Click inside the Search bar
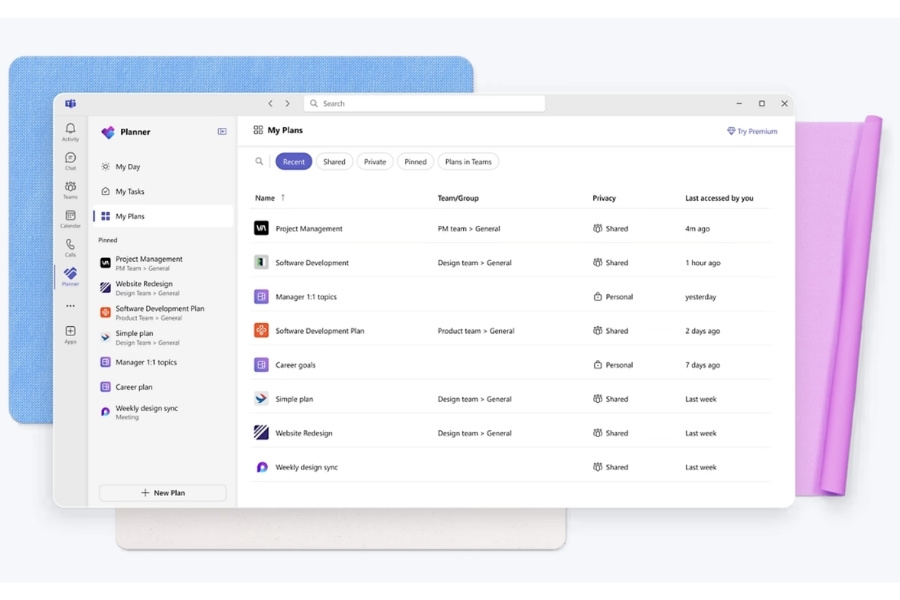The image size is (900, 600). coord(420,103)
